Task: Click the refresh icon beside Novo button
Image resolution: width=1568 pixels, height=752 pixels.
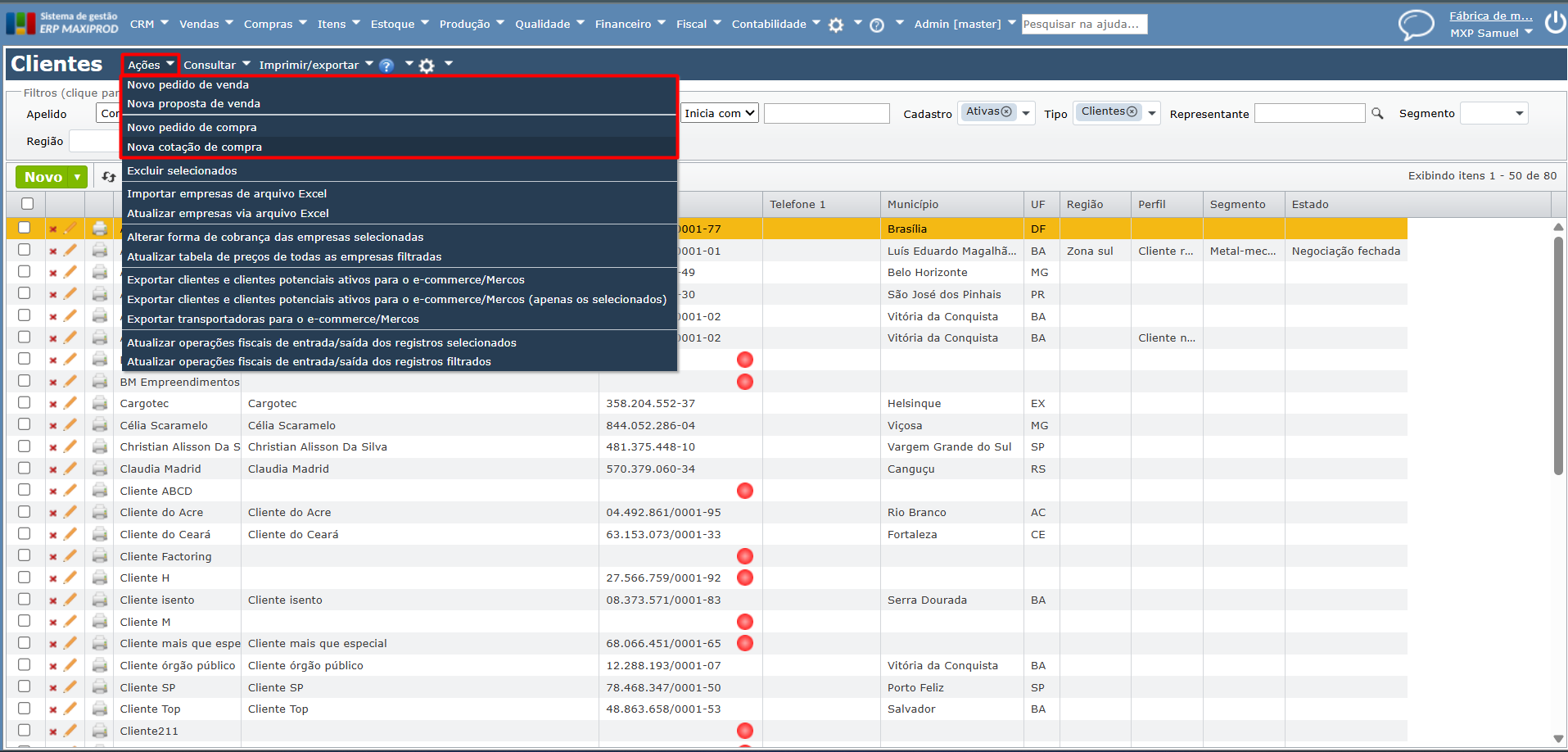Action: (x=109, y=177)
